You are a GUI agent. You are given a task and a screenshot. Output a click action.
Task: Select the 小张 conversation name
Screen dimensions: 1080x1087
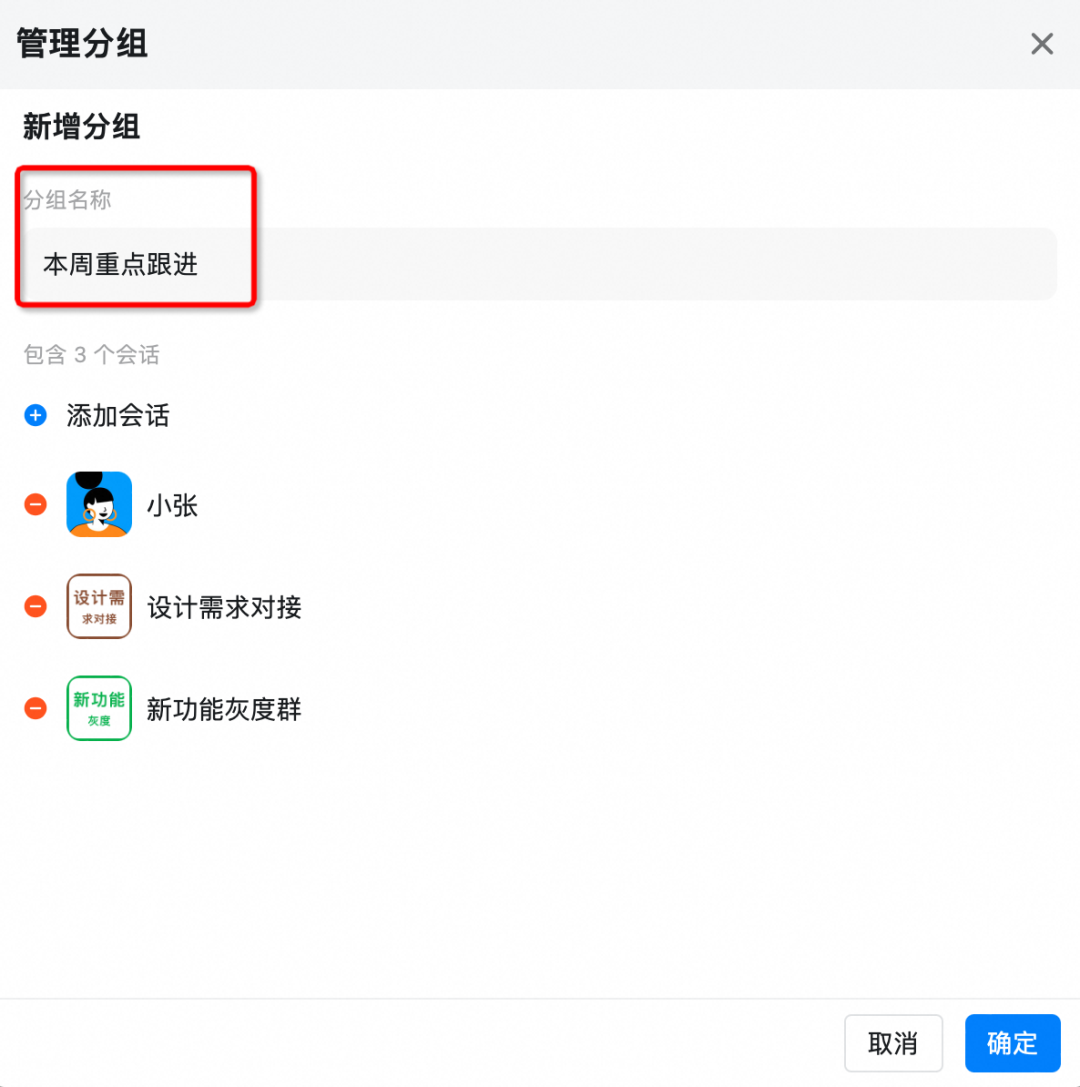173,505
